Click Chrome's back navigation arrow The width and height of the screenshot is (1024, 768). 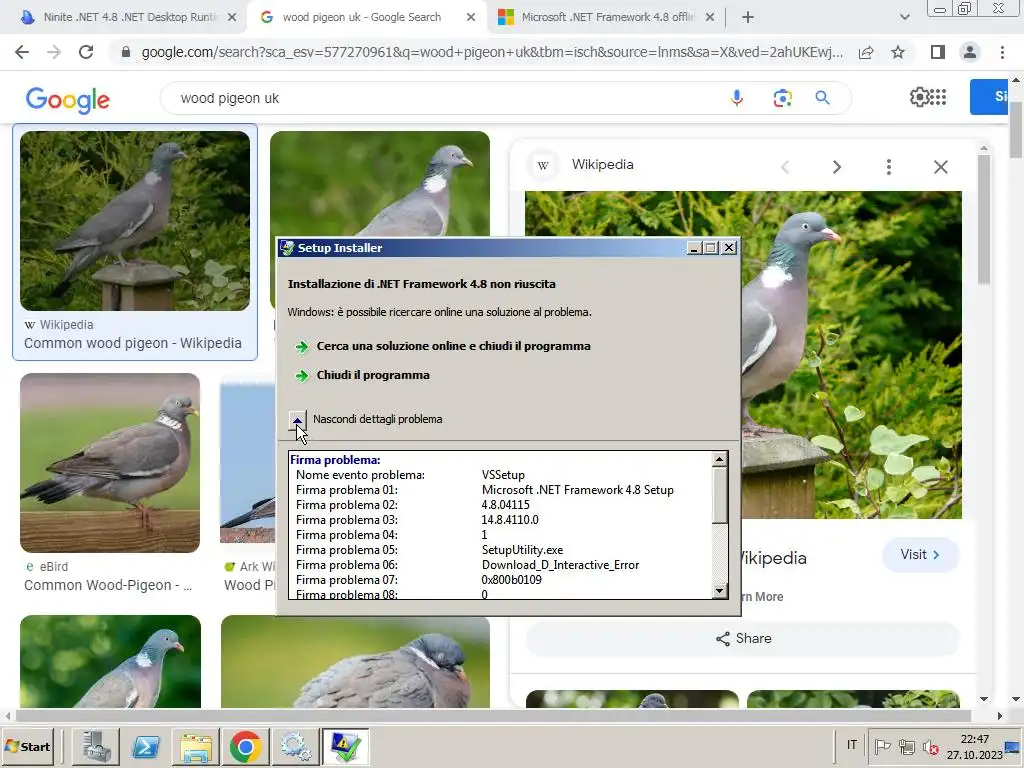[22, 52]
